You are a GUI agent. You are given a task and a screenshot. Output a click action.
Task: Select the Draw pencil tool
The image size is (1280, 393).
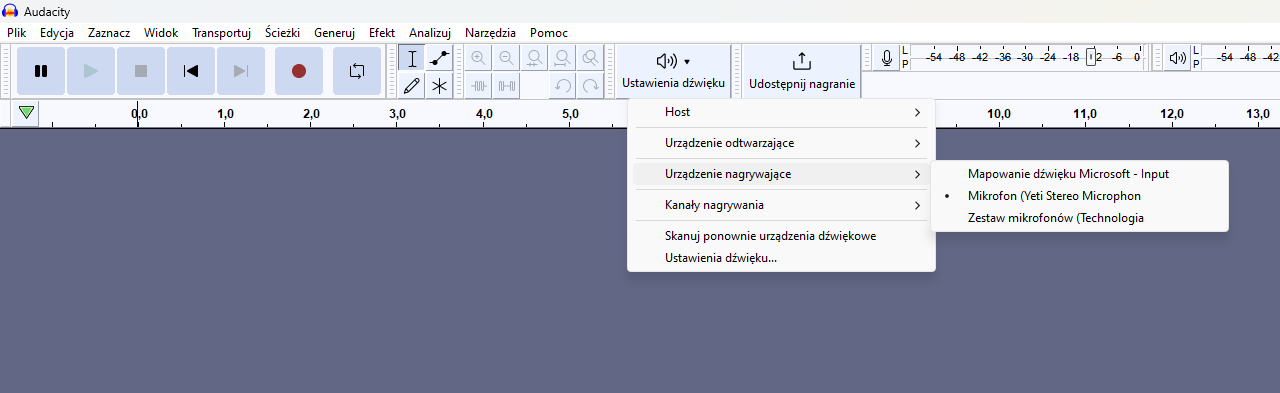(412, 86)
